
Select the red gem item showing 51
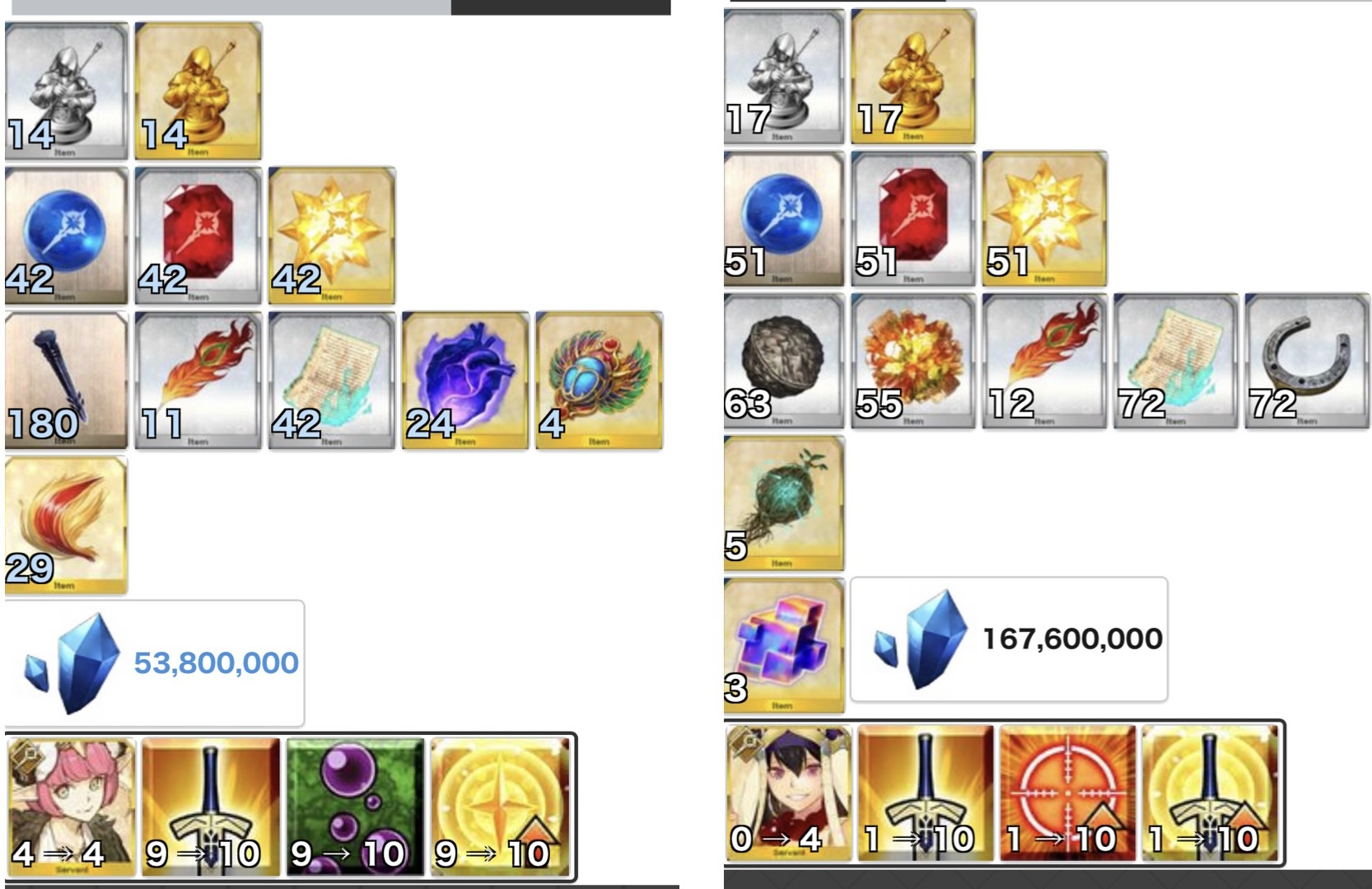coord(913,219)
